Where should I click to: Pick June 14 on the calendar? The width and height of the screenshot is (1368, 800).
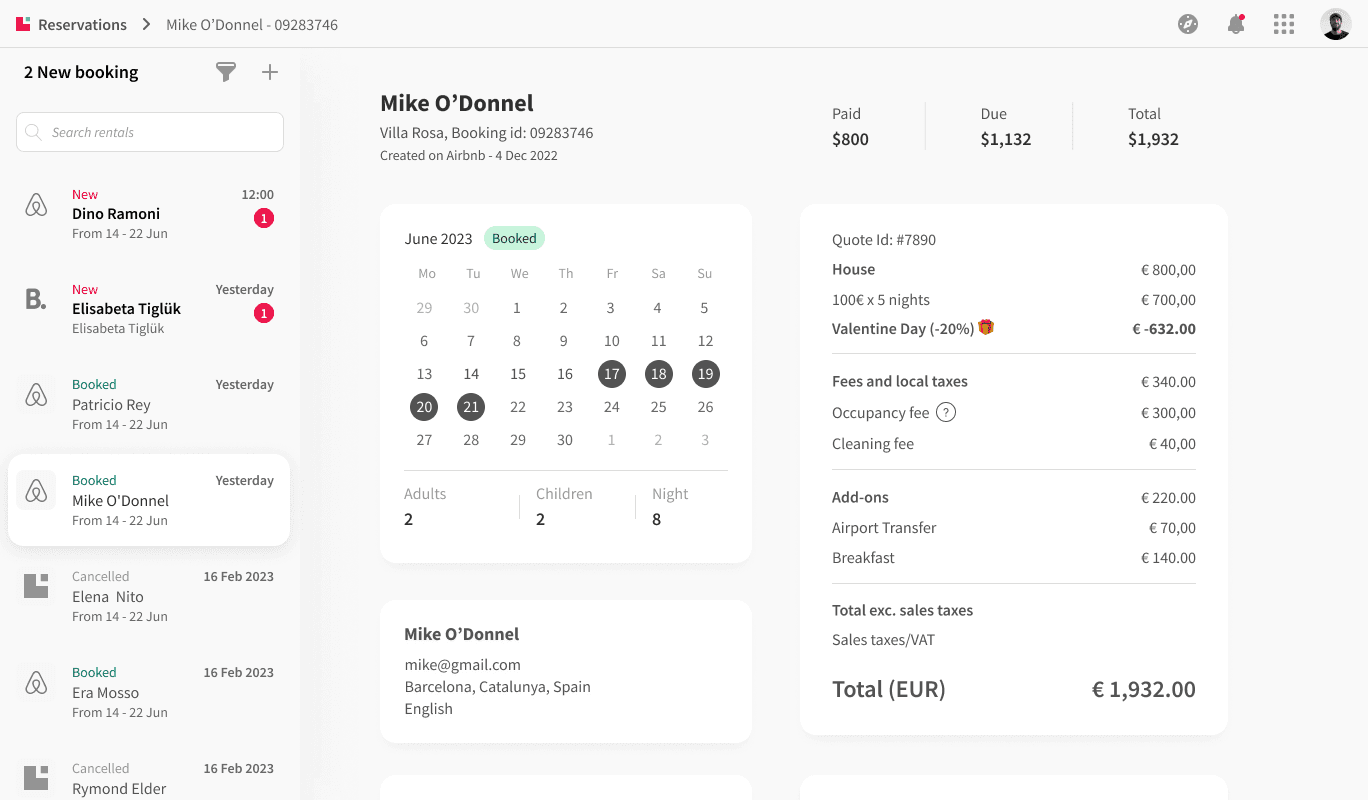[x=471, y=374]
